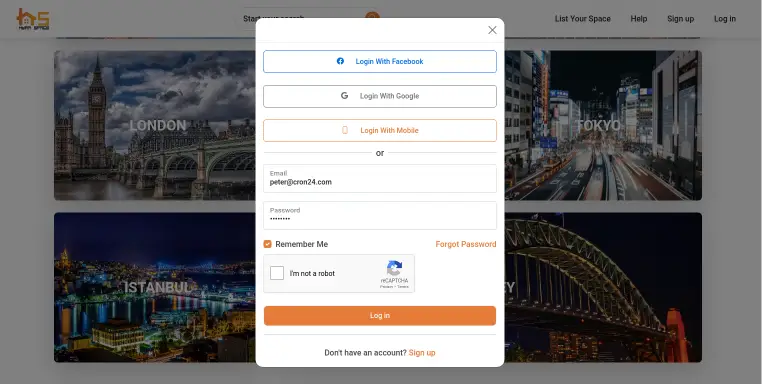Select the Istanbul destination card
This screenshot has width=762, height=384.
155,287
